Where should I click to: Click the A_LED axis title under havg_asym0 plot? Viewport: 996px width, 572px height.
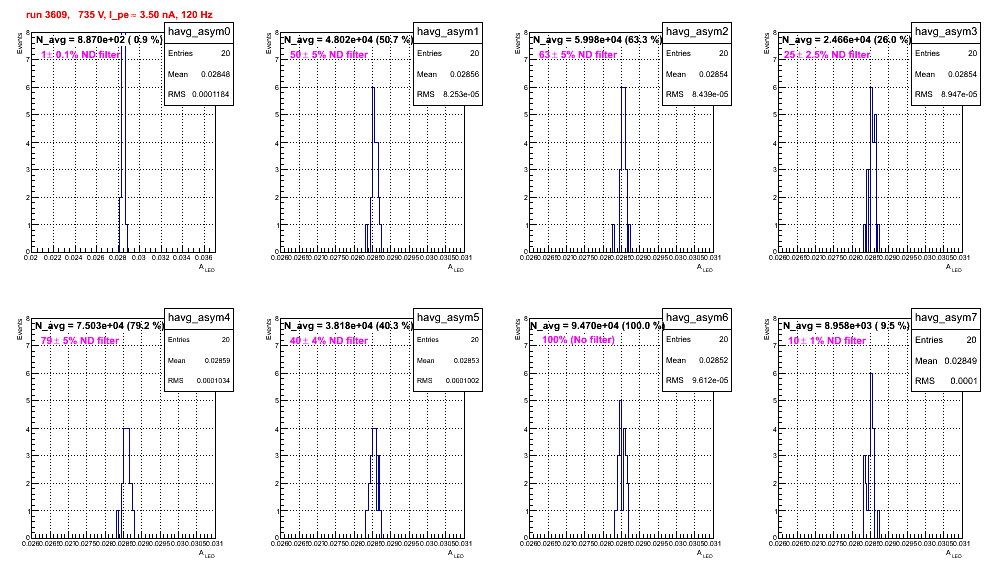click(x=207, y=268)
